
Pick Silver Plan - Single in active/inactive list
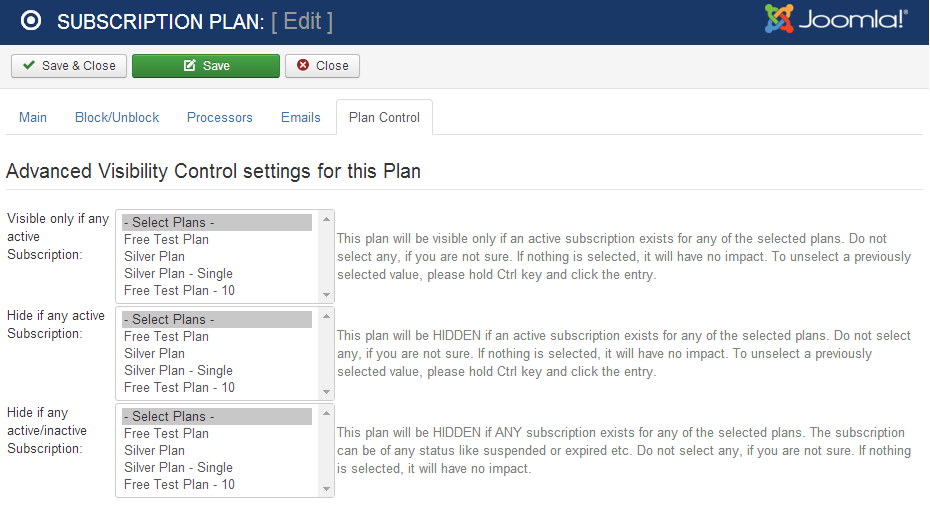(178, 468)
